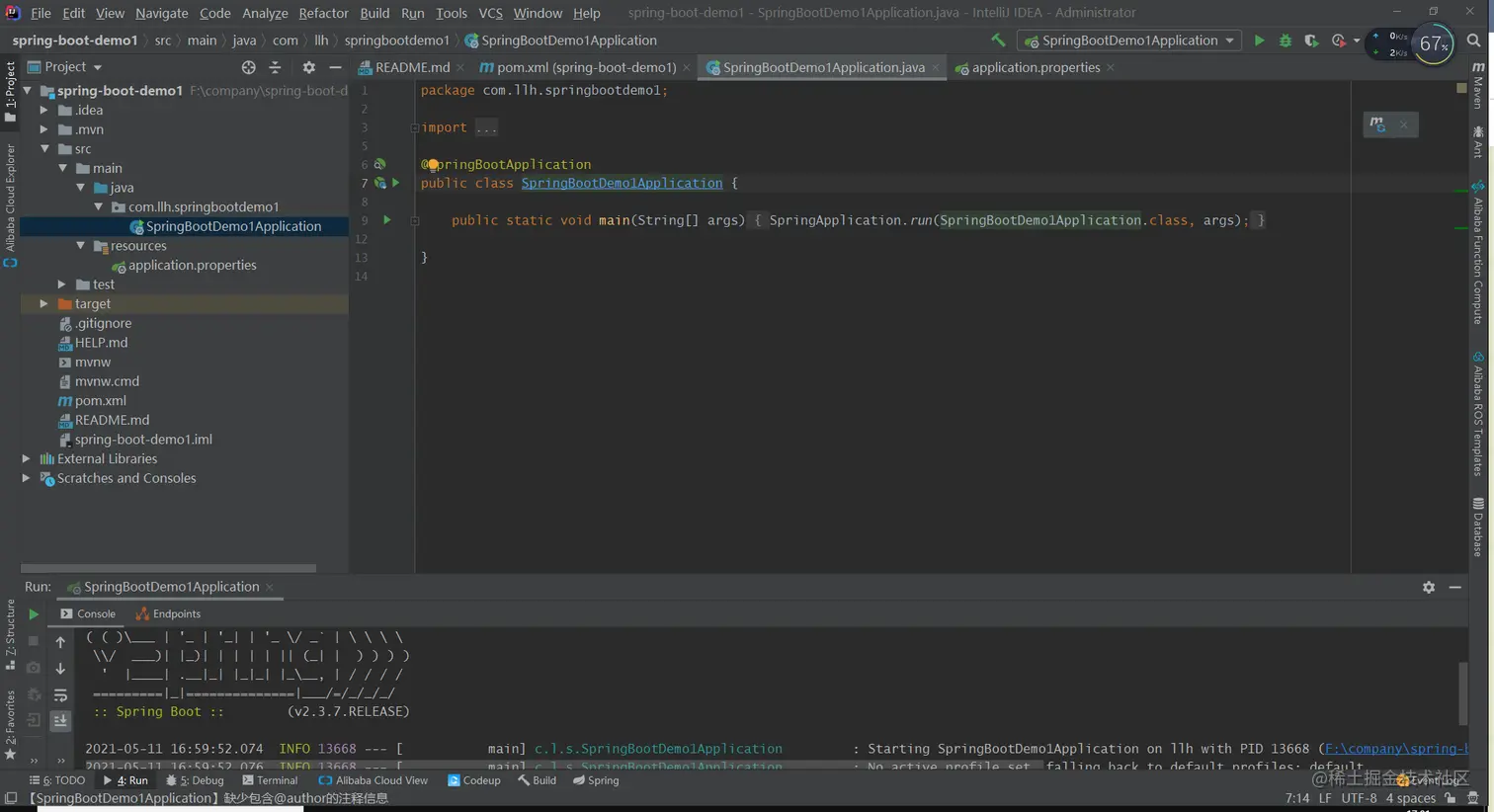The image size is (1494, 812).
Task: Expand the .idea folder
Action: click(x=44, y=110)
